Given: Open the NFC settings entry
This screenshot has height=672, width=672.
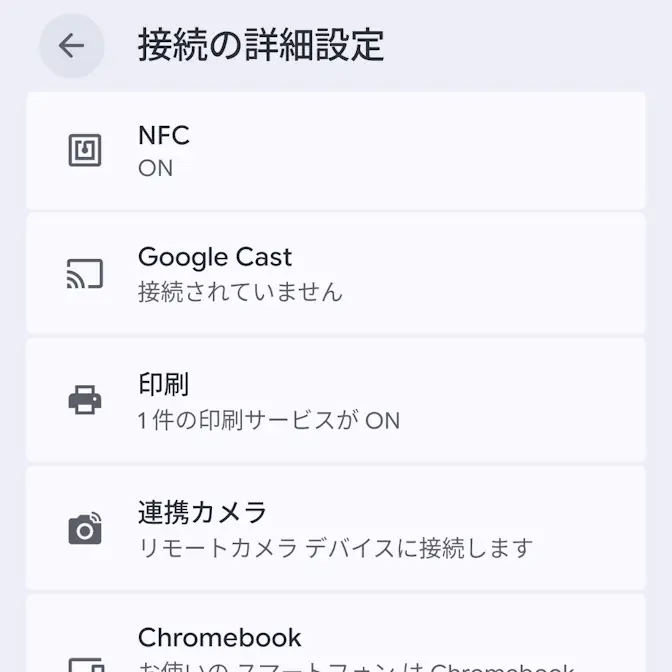Looking at the screenshot, I should pos(164,135).
